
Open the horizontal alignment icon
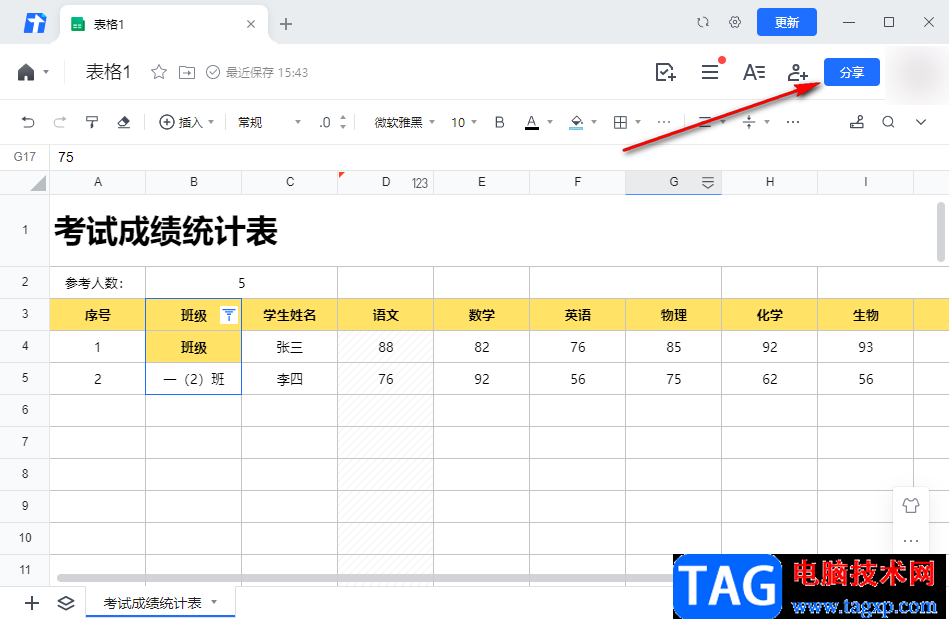tap(705, 122)
